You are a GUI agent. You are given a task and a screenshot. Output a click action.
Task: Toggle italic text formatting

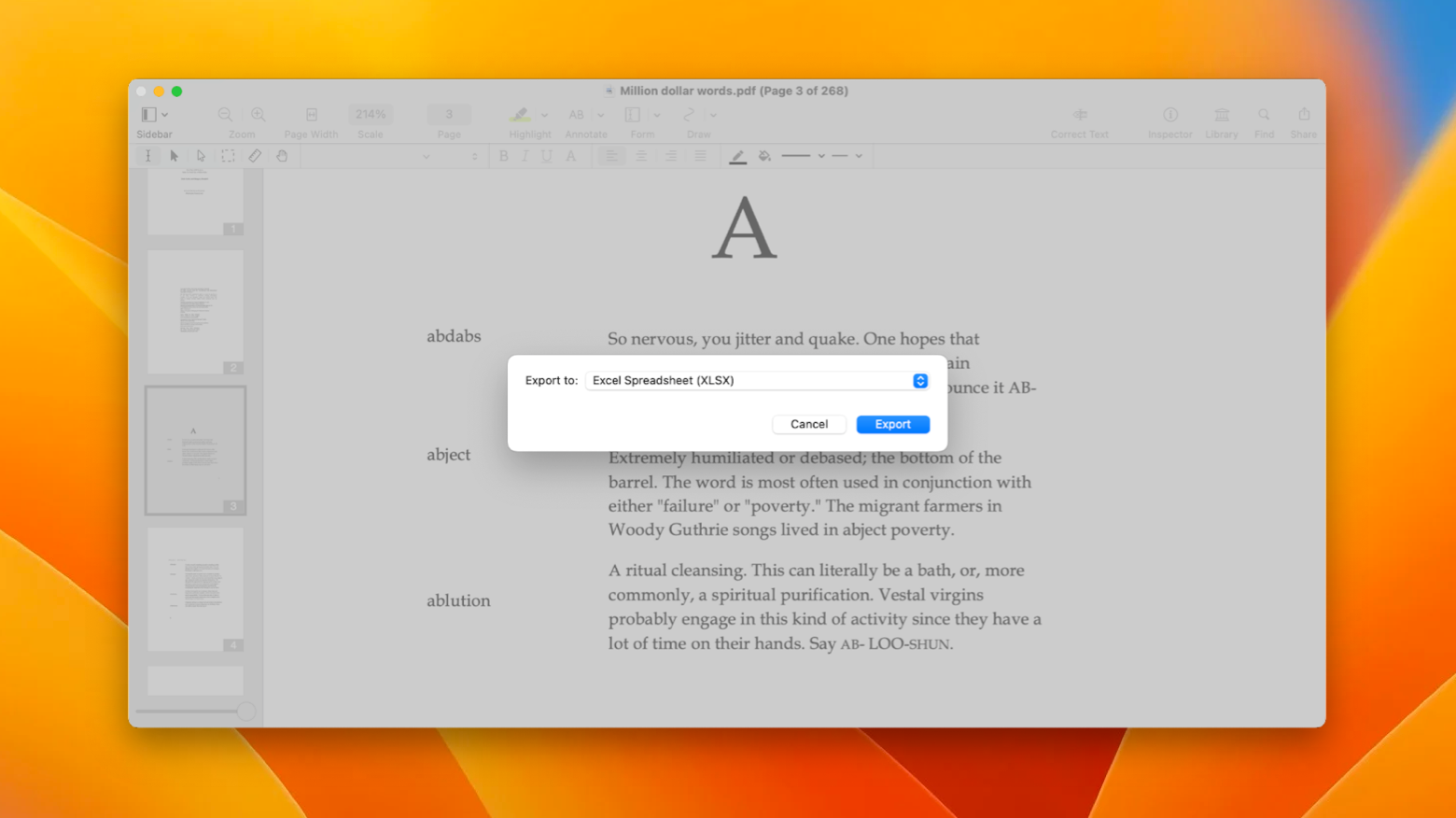525,156
